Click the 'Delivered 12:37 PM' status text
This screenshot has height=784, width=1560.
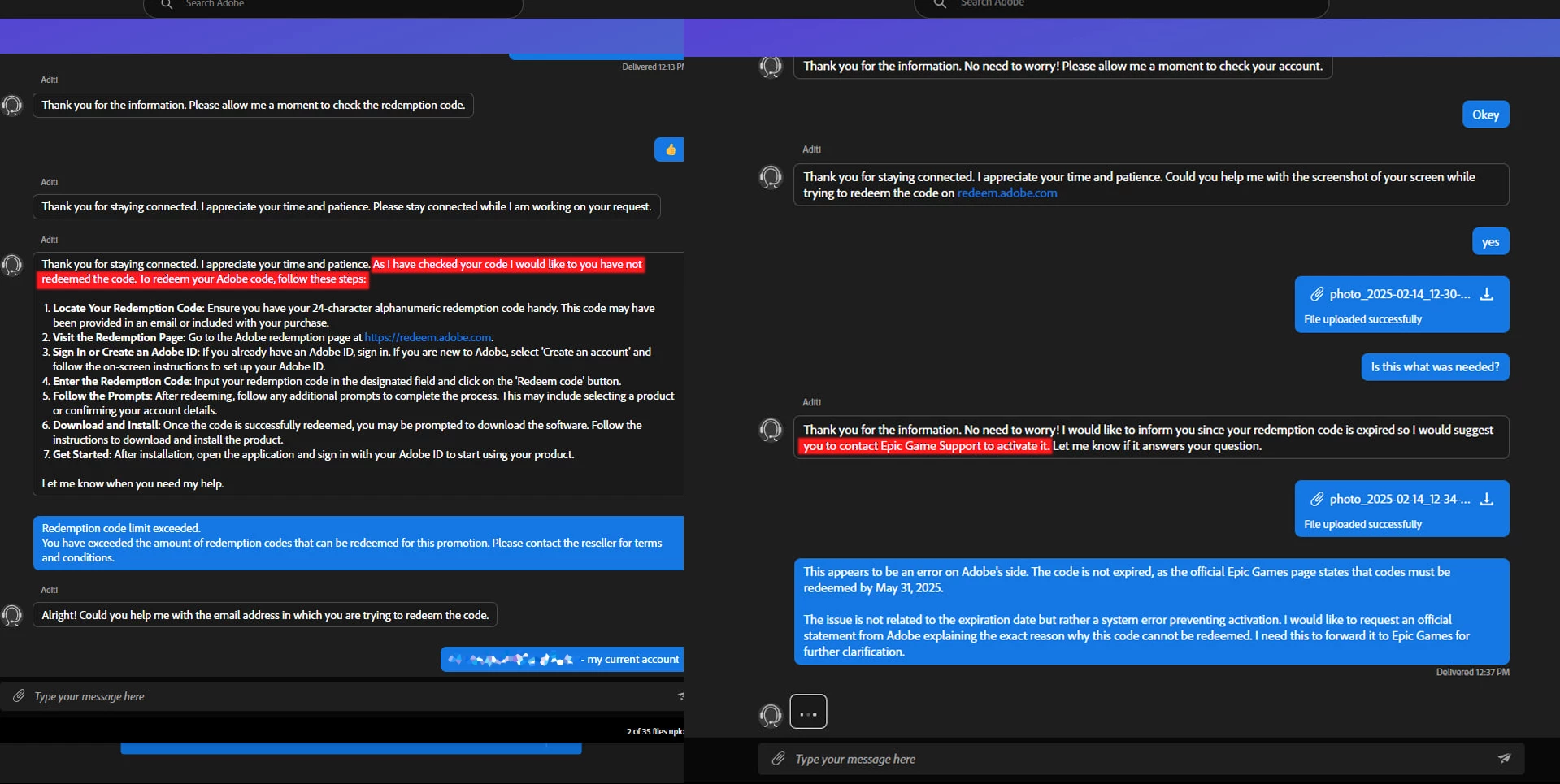[1473, 672]
